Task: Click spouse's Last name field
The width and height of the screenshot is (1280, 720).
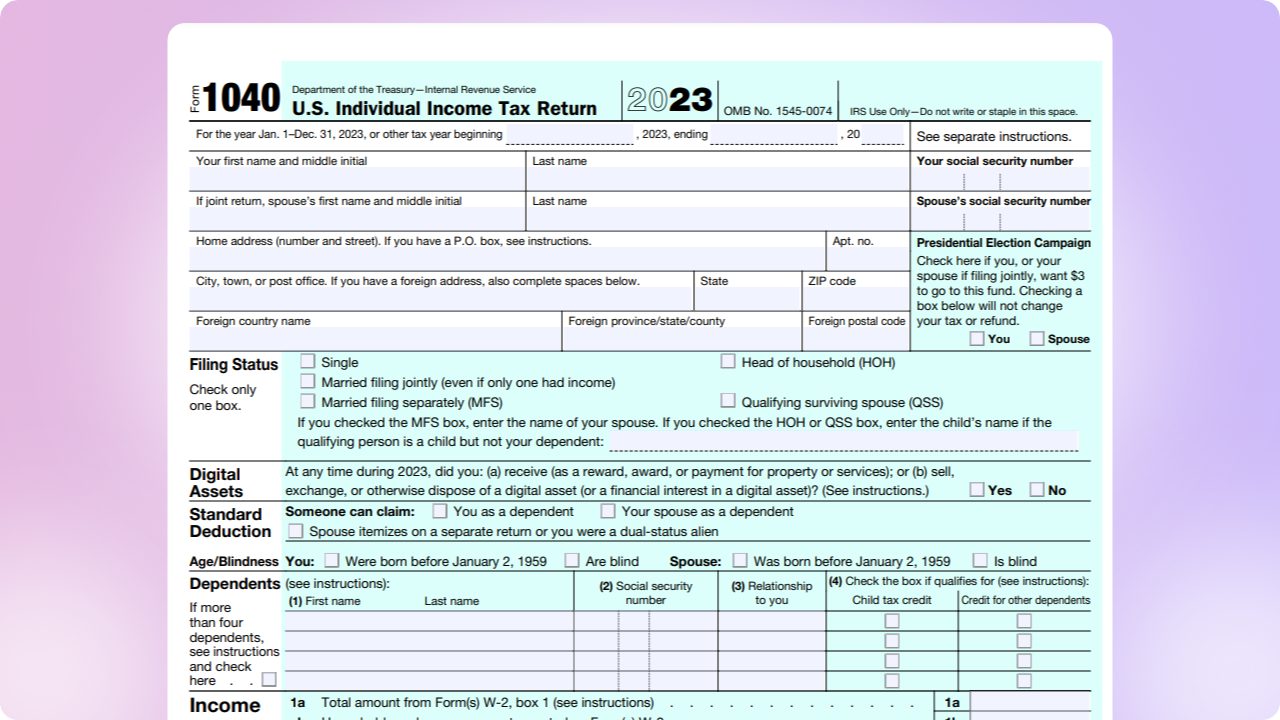Action: coord(718,220)
